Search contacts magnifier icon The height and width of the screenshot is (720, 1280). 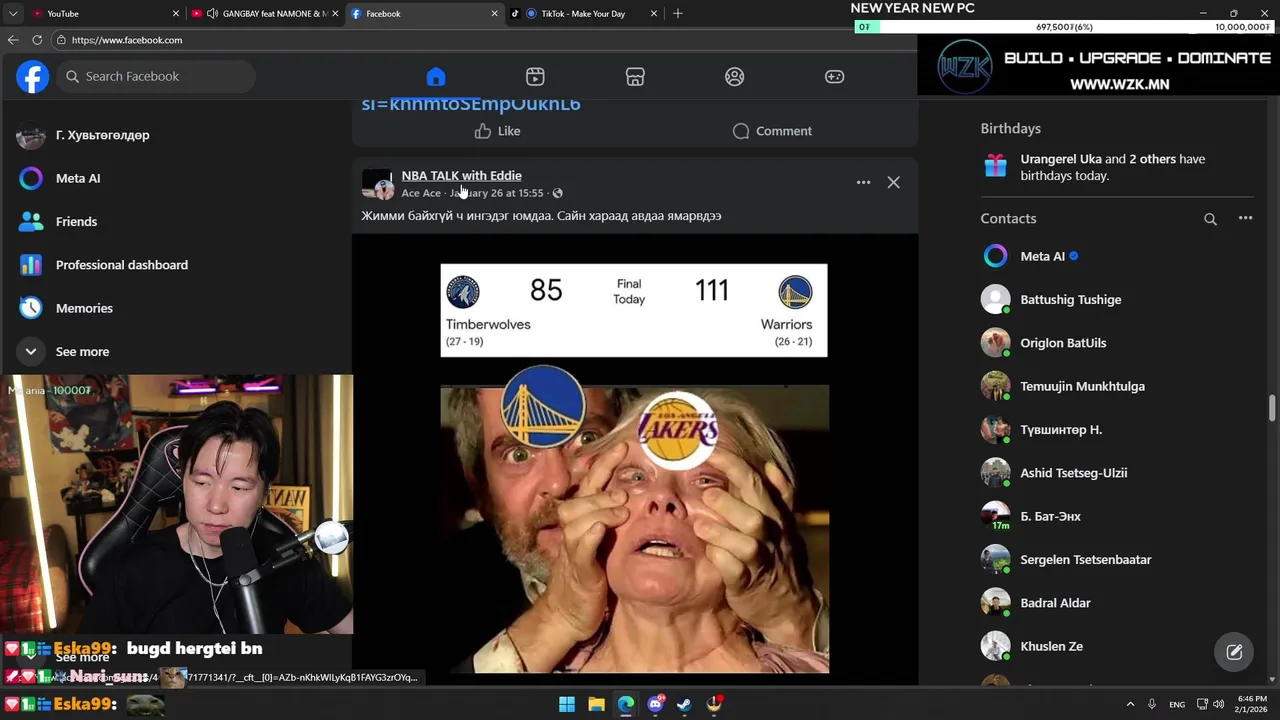1210,218
